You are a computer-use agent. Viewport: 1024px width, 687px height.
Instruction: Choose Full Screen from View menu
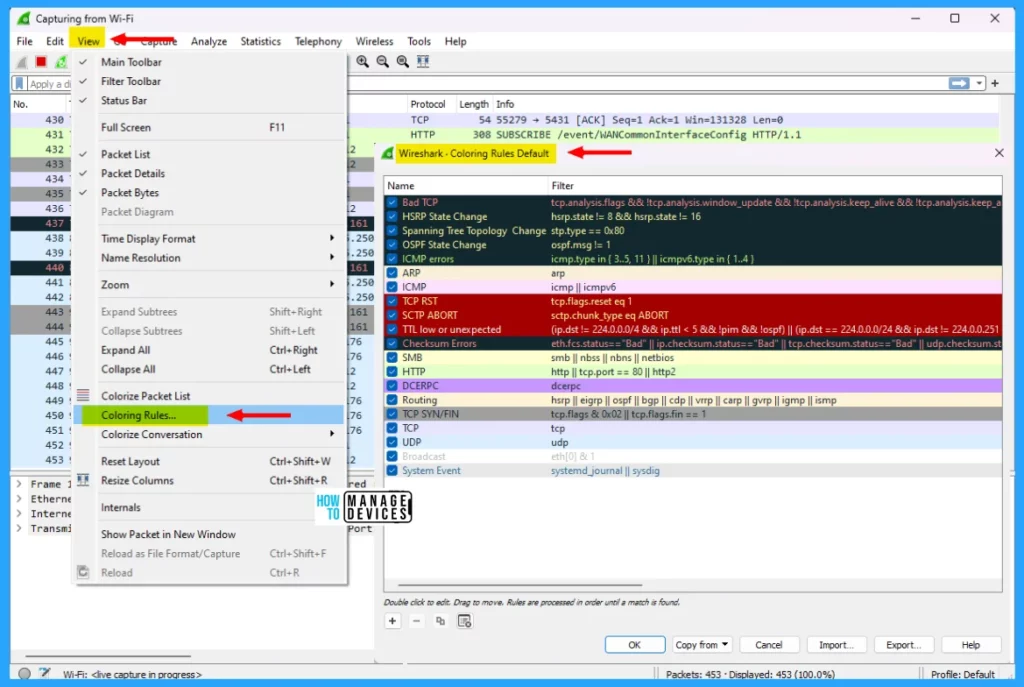(x=210, y=127)
